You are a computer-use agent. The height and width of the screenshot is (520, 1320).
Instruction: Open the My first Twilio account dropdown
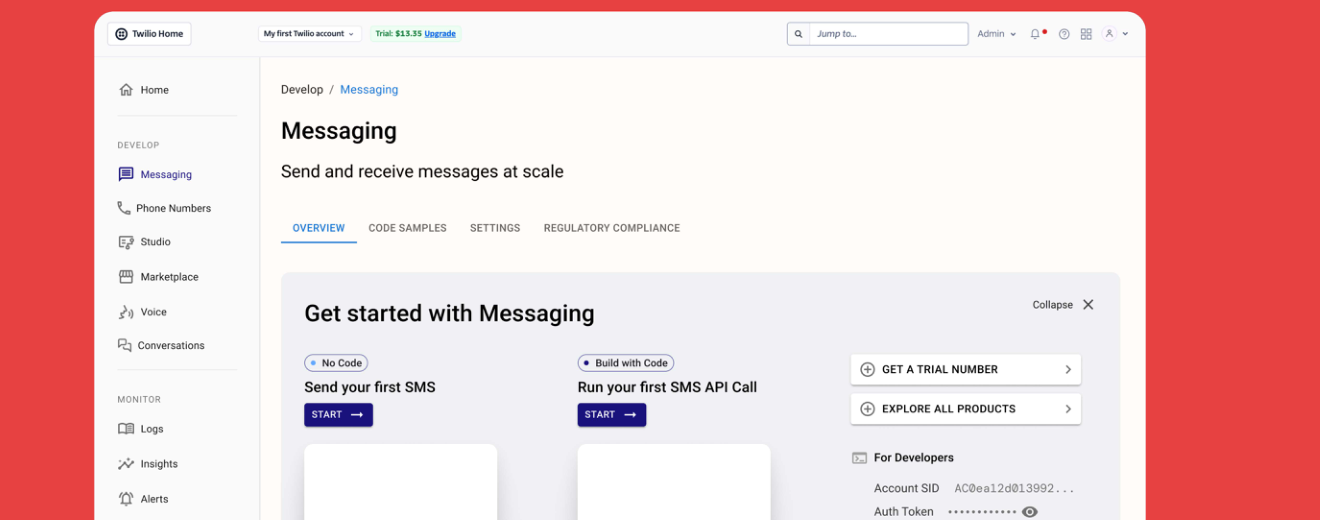coord(309,34)
